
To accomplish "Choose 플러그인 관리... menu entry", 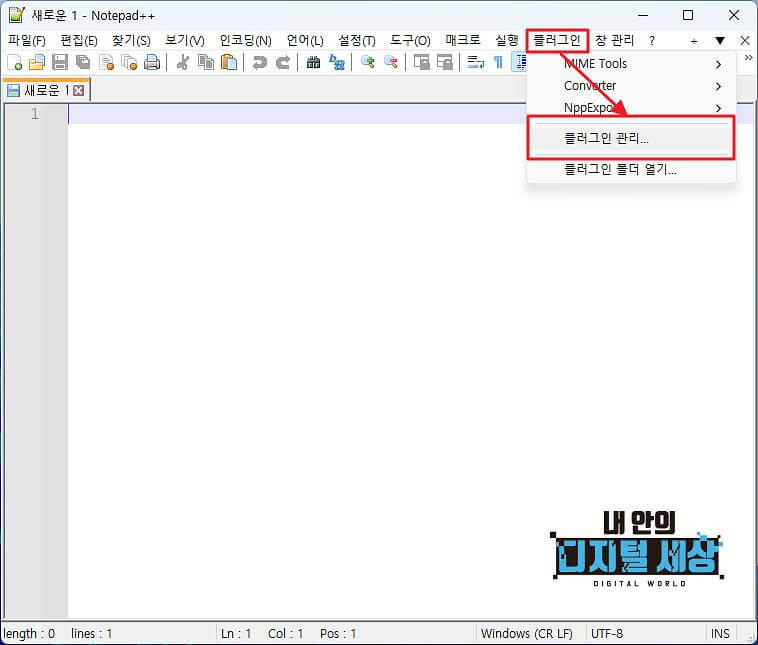I will point(631,138).
